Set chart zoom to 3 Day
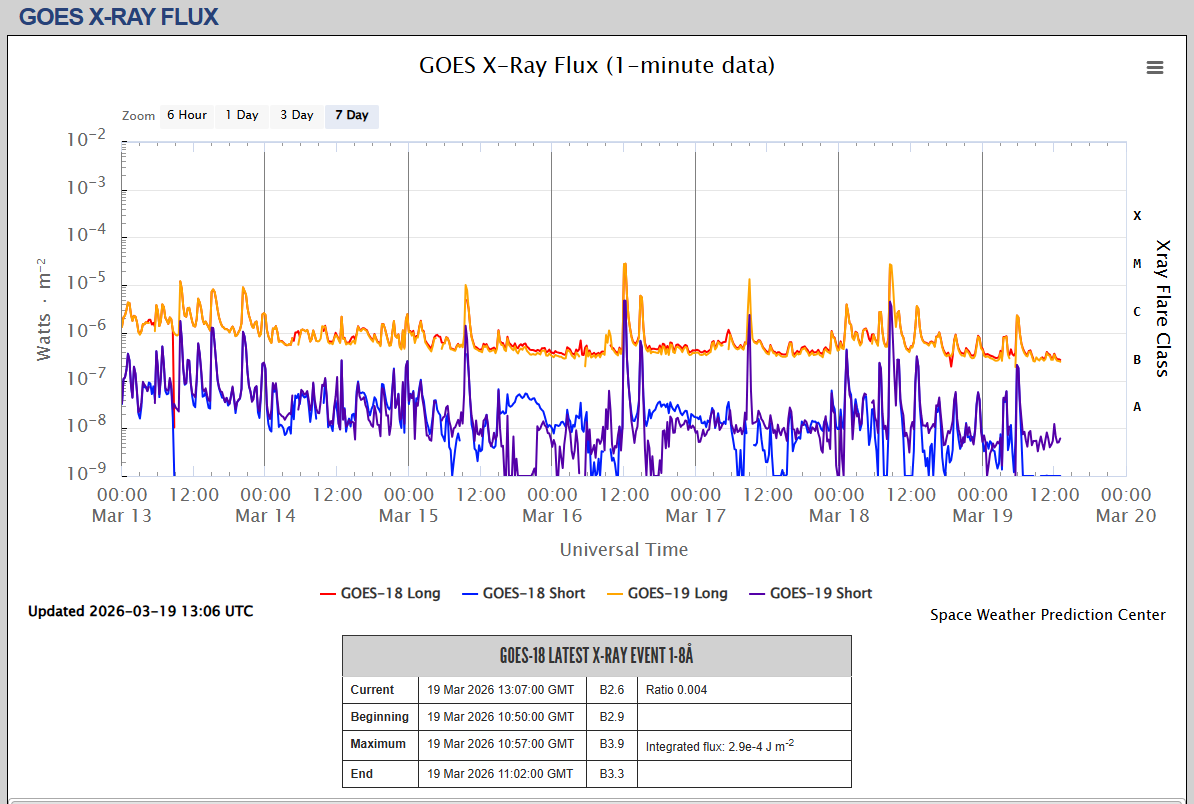This screenshot has height=804, width=1194. [296, 116]
